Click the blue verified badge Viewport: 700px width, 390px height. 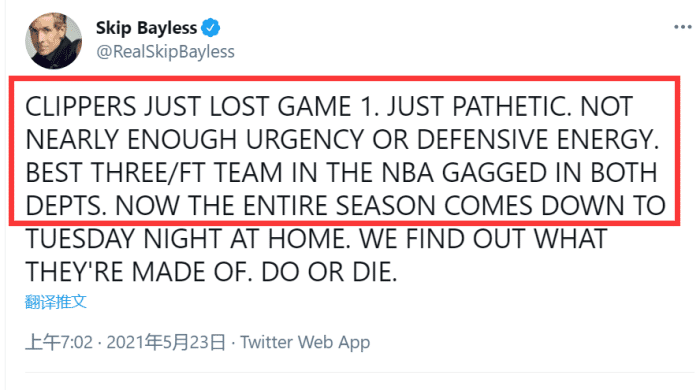(x=210, y=28)
